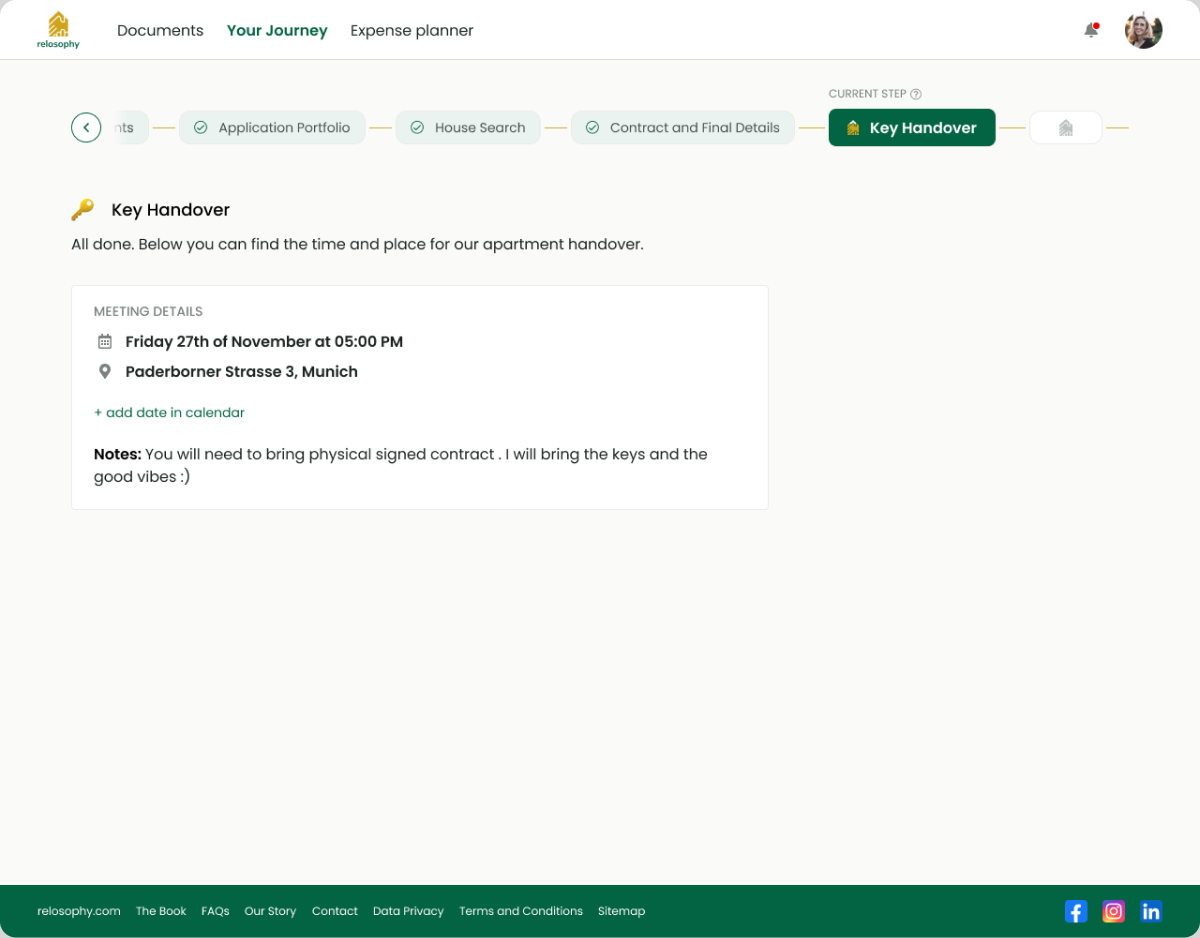This screenshot has width=1200, height=938.
Task: Select the House Search step
Action: click(468, 128)
